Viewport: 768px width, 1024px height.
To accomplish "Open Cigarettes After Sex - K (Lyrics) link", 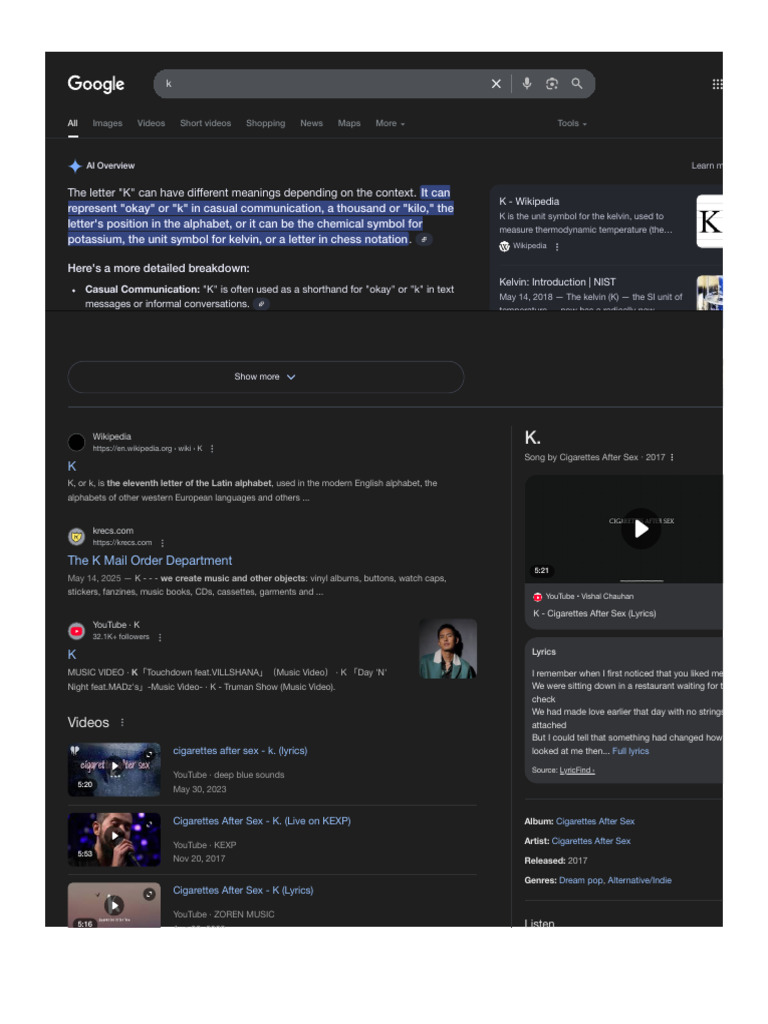I will [x=243, y=890].
